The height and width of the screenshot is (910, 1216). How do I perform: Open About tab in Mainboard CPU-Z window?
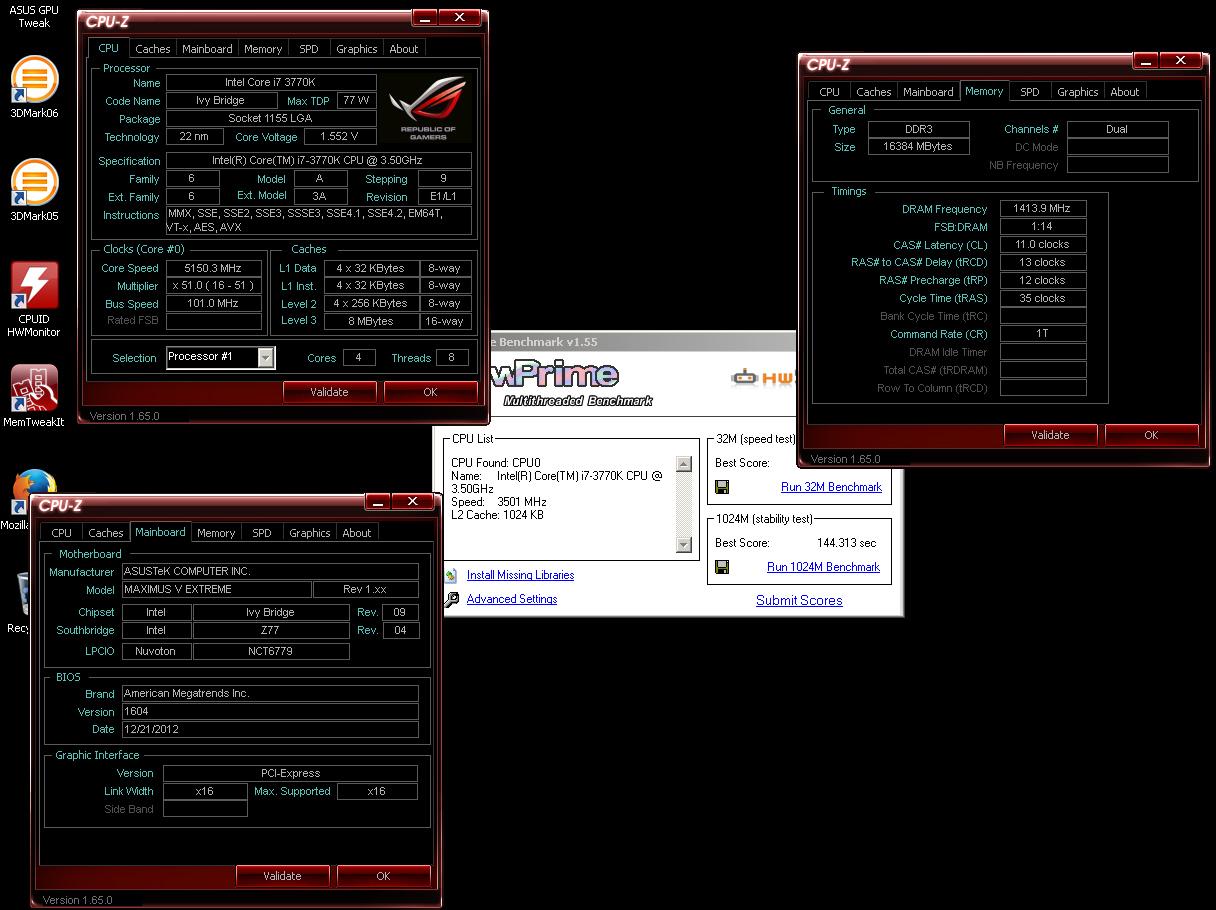click(357, 533)
